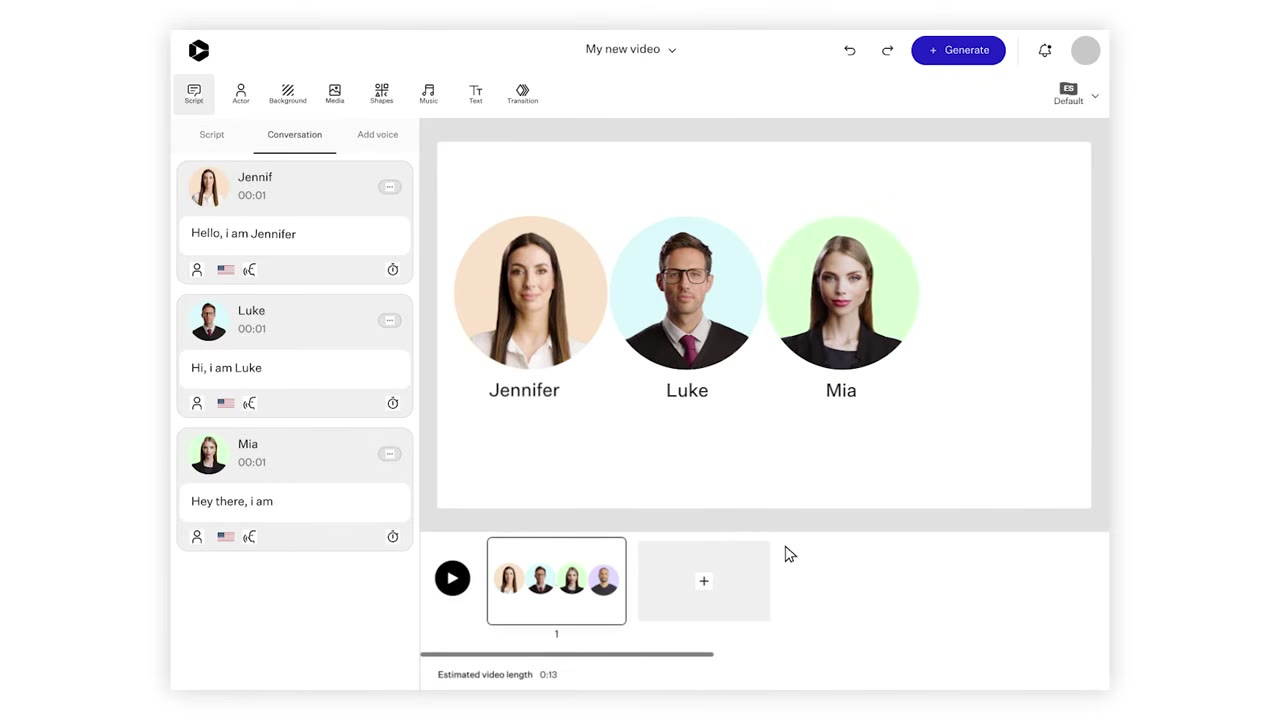
Task: Select the Text tool
Action: coord(476,94)
